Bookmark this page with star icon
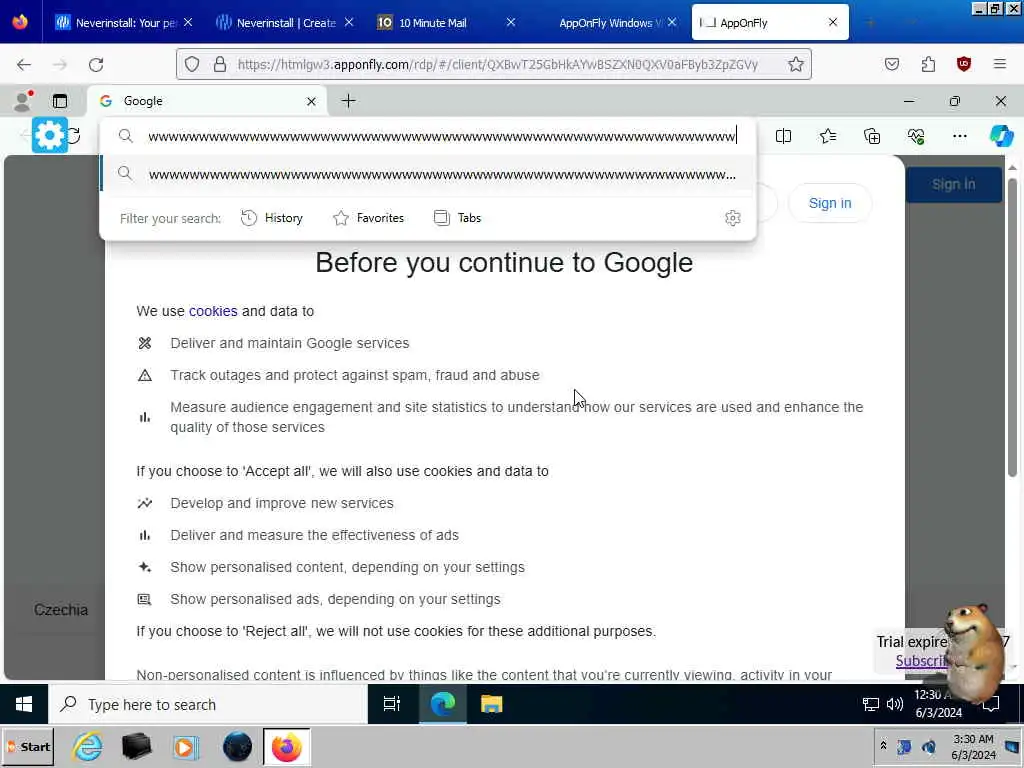Viewport: 1024px width, 768px height. coord(795,64)
